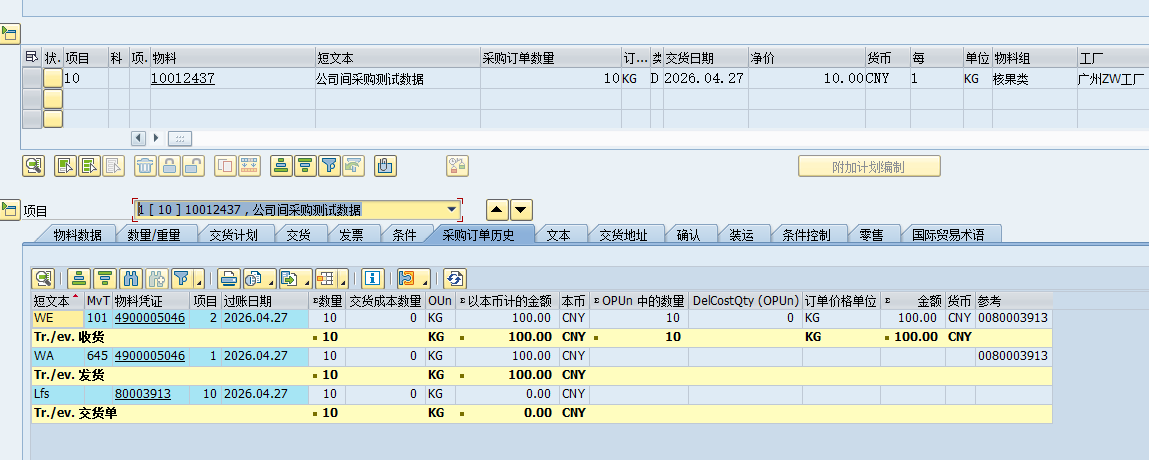The width and height of the screenshot is (1149, 460).
Task: Click the print icon in history toolbar
Action: [x=227, y=278]
